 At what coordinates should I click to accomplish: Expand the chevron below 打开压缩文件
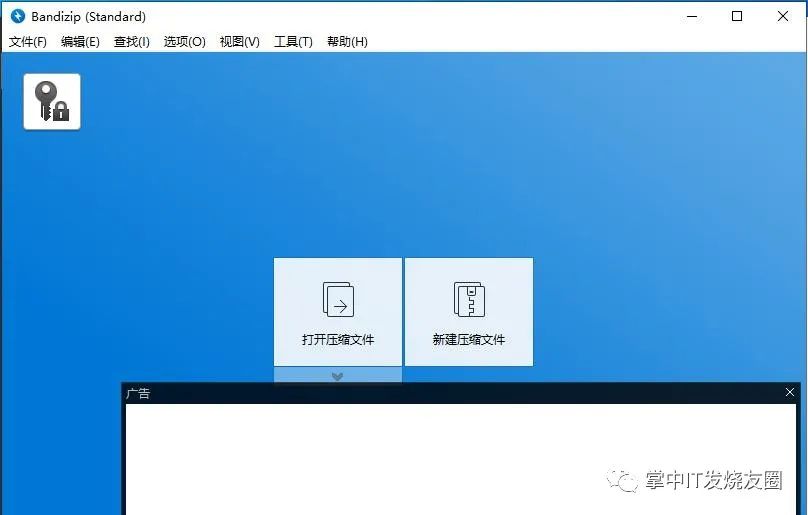click(x=338, y=376)
